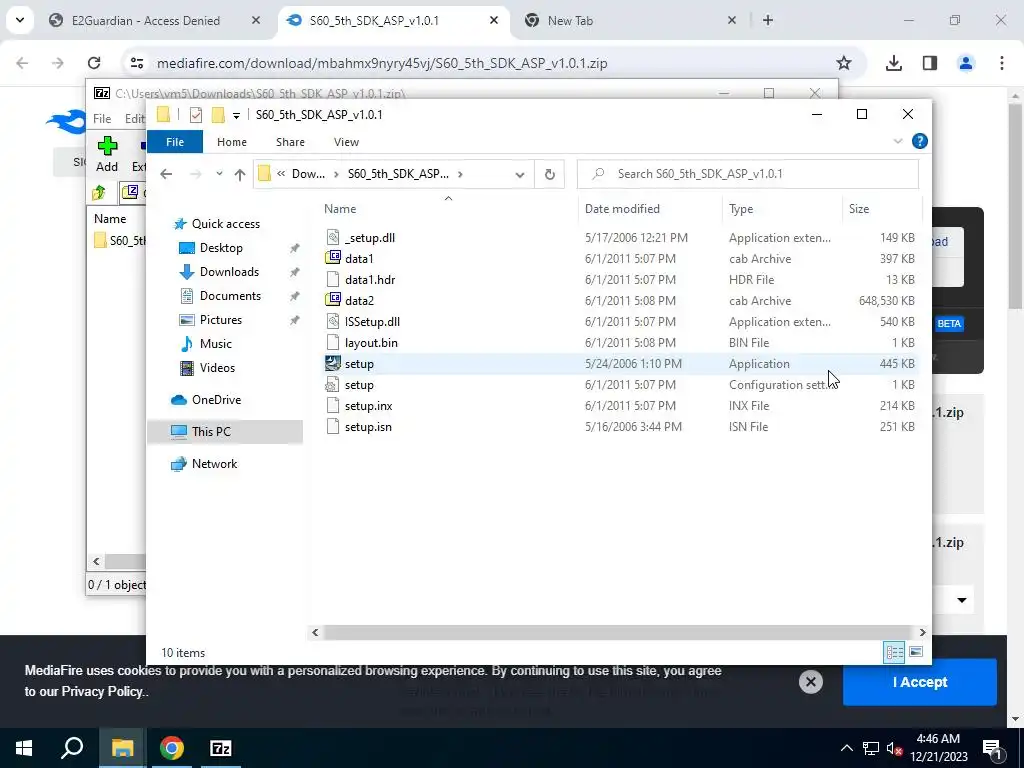Open Desktop in the navigation pane
This screenshot has width=1024, height=768.
[x=221, y=248]
